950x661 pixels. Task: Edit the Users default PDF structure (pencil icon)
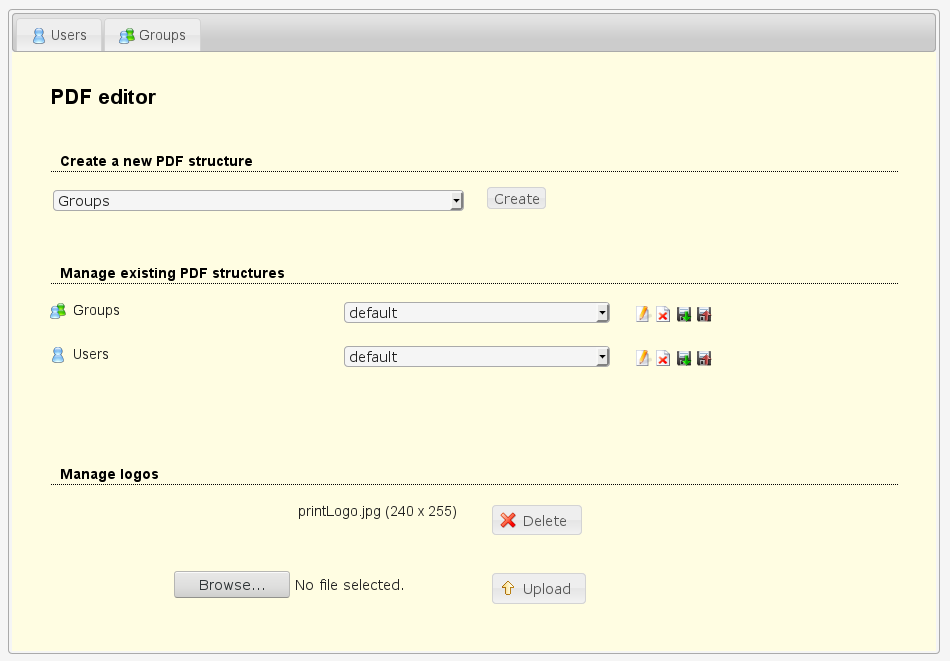pos(643,358)
